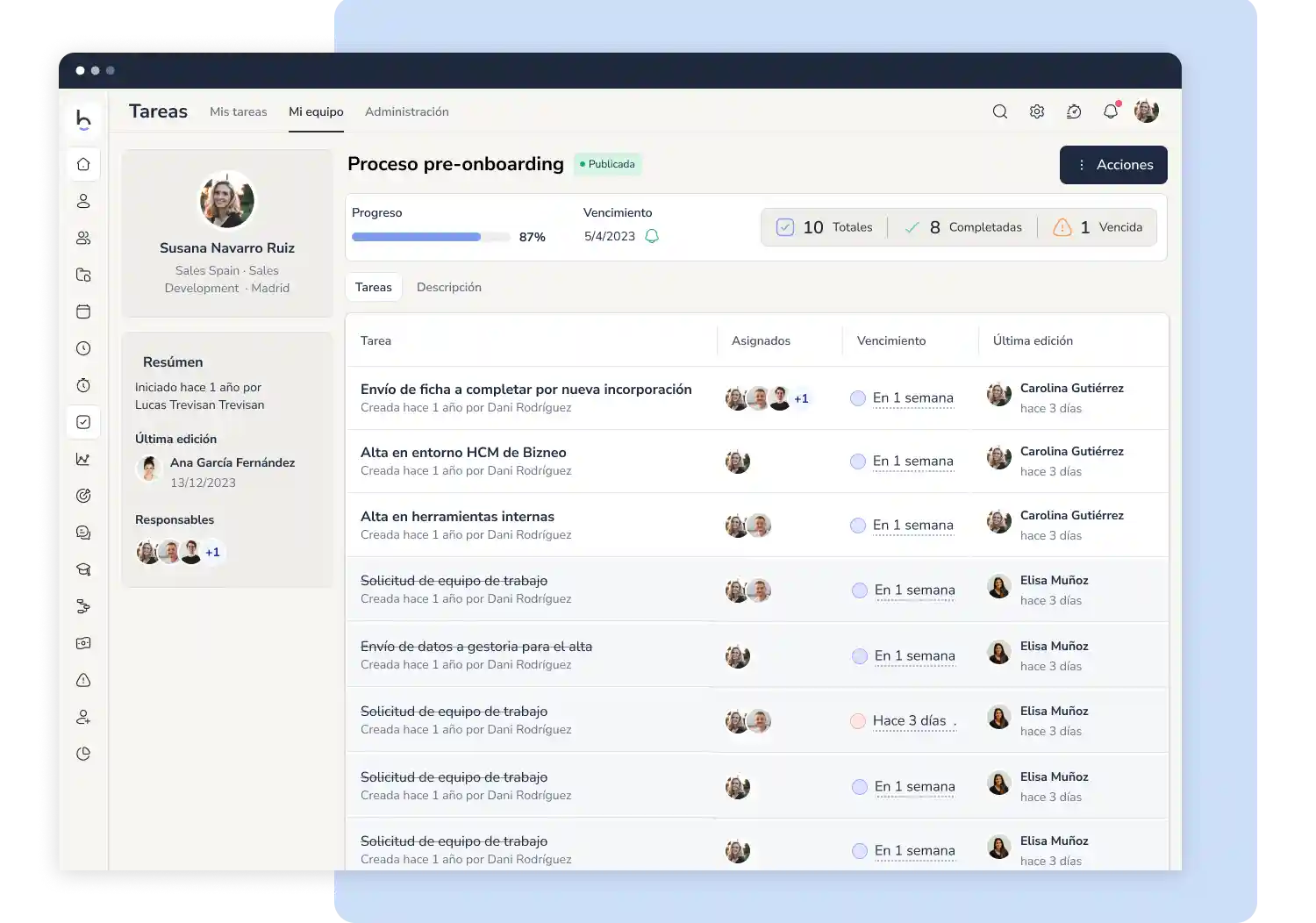This screenshot has height=923, width=1316.
Task: Open the people group sidebar icon
Action: [83, 238]
